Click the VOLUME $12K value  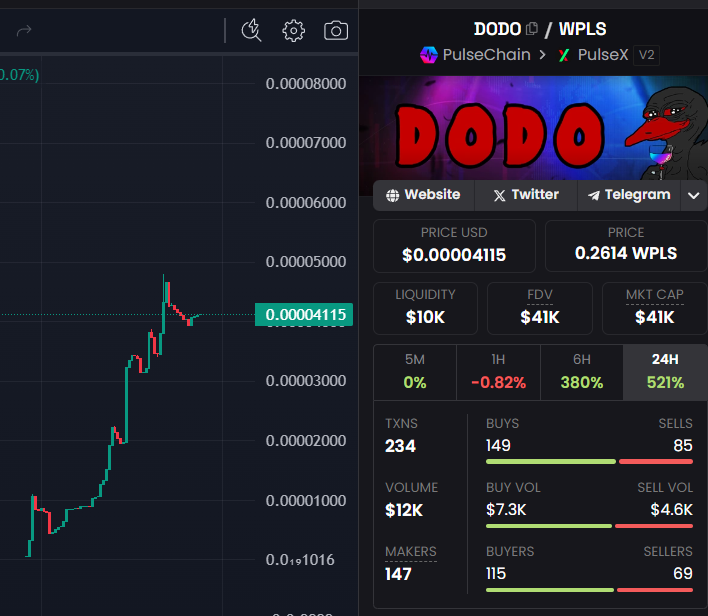click(404, 510)
